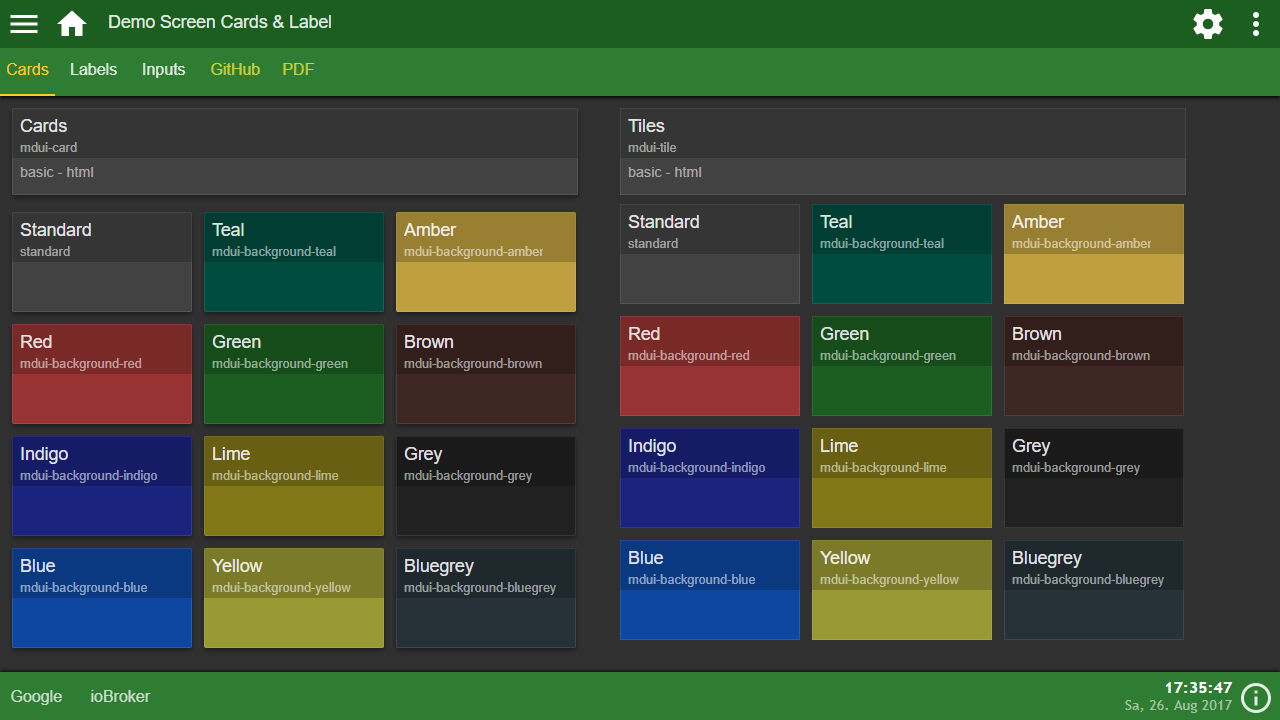Click the Google footer link
This screenshot has height=720, width=1280.
(36, 697)
